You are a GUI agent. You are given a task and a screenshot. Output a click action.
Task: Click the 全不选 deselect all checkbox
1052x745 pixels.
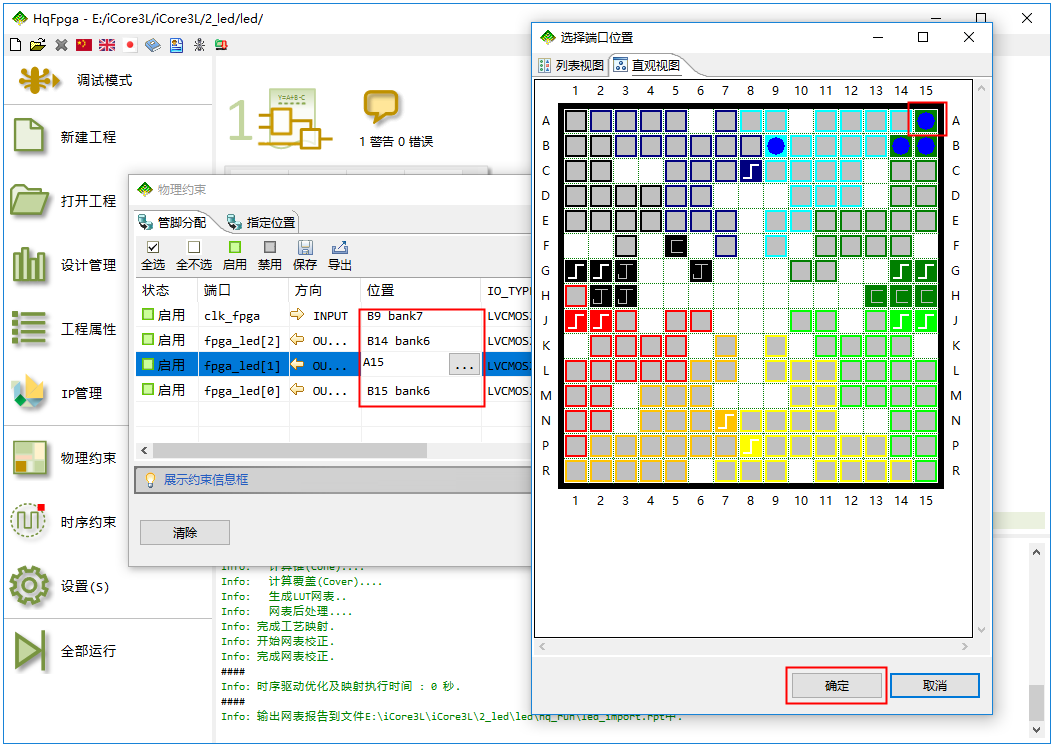coord(194,247)
